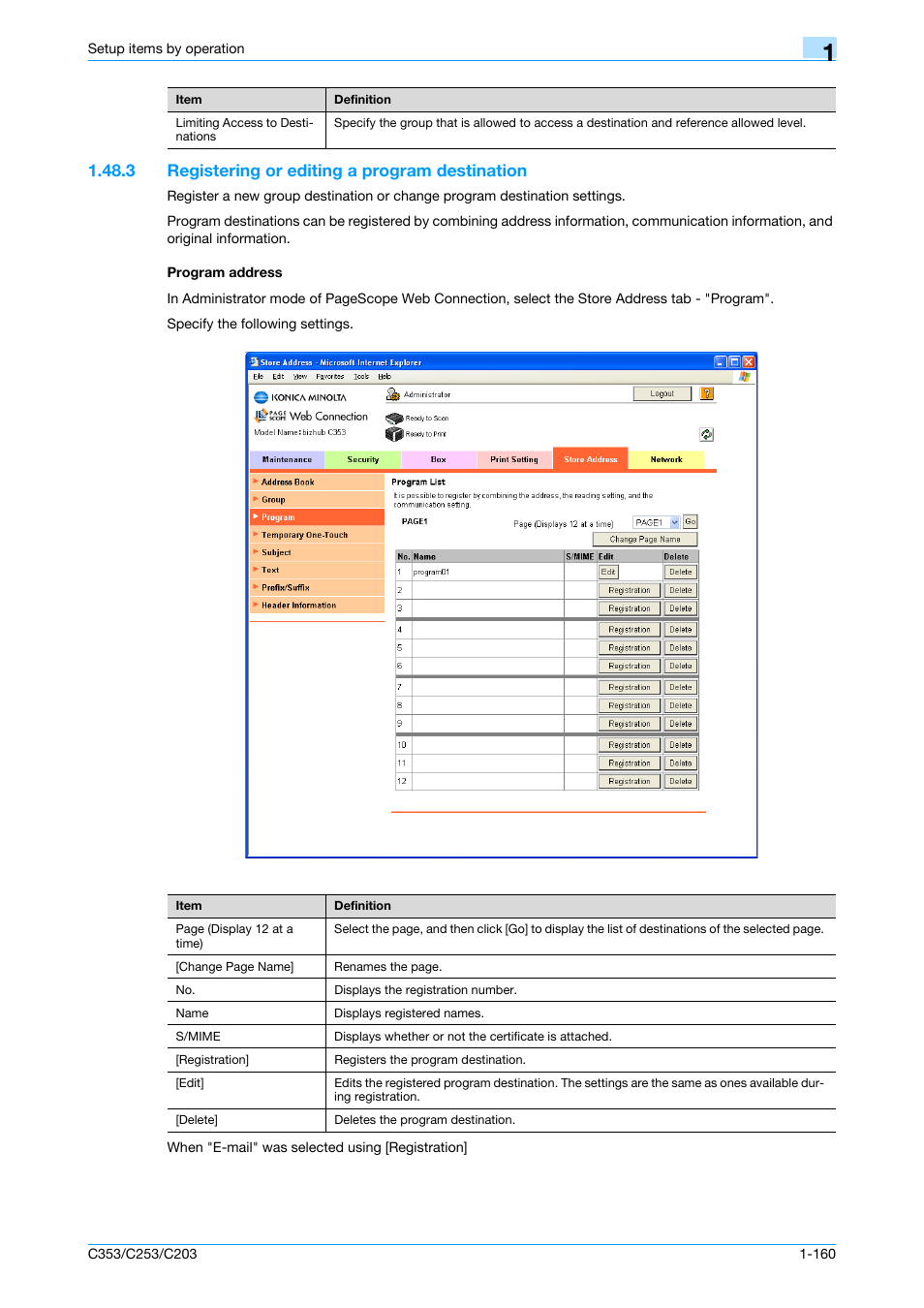Screen dimensions: 924x1308
Task: Click Registration for row 2
Action: coord(630,590)
